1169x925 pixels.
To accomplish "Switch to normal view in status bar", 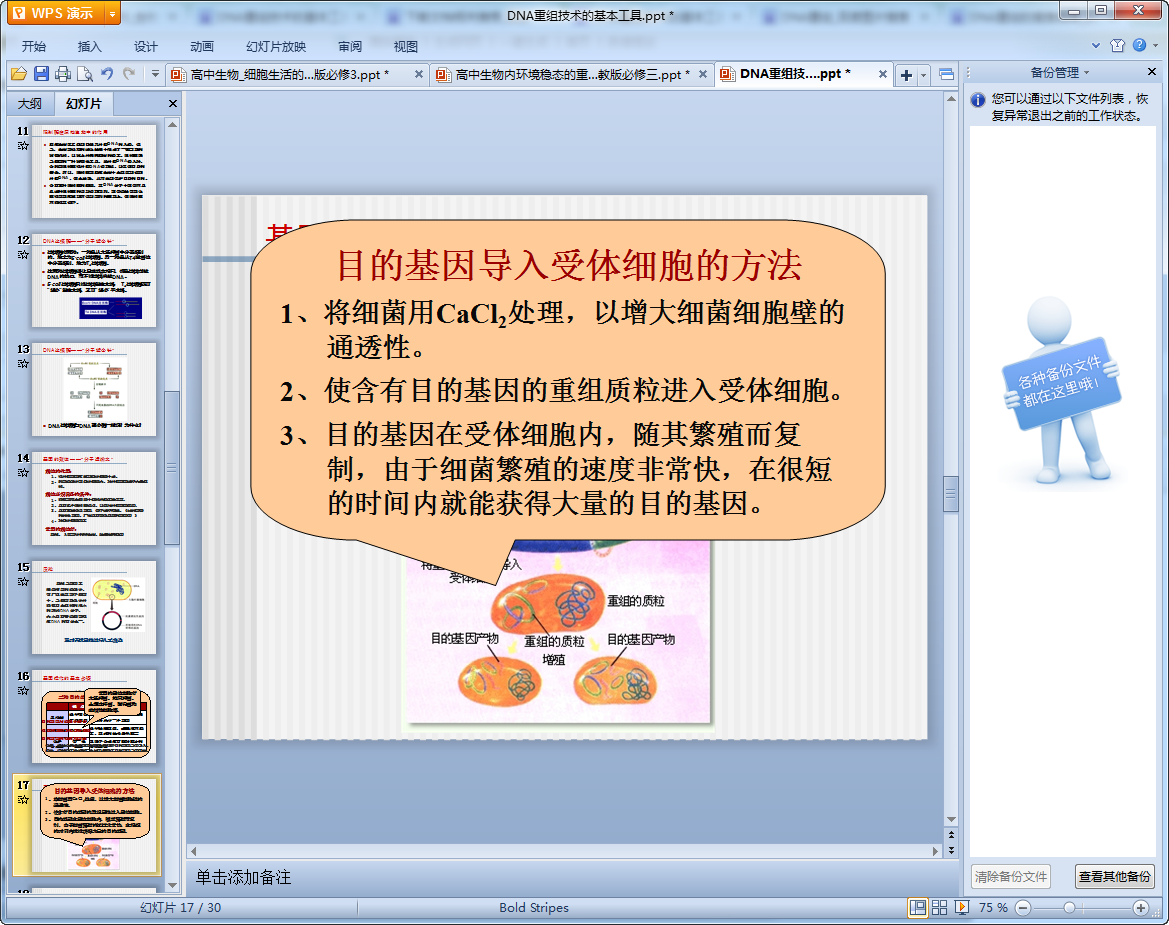I will [x=918, y=907].
